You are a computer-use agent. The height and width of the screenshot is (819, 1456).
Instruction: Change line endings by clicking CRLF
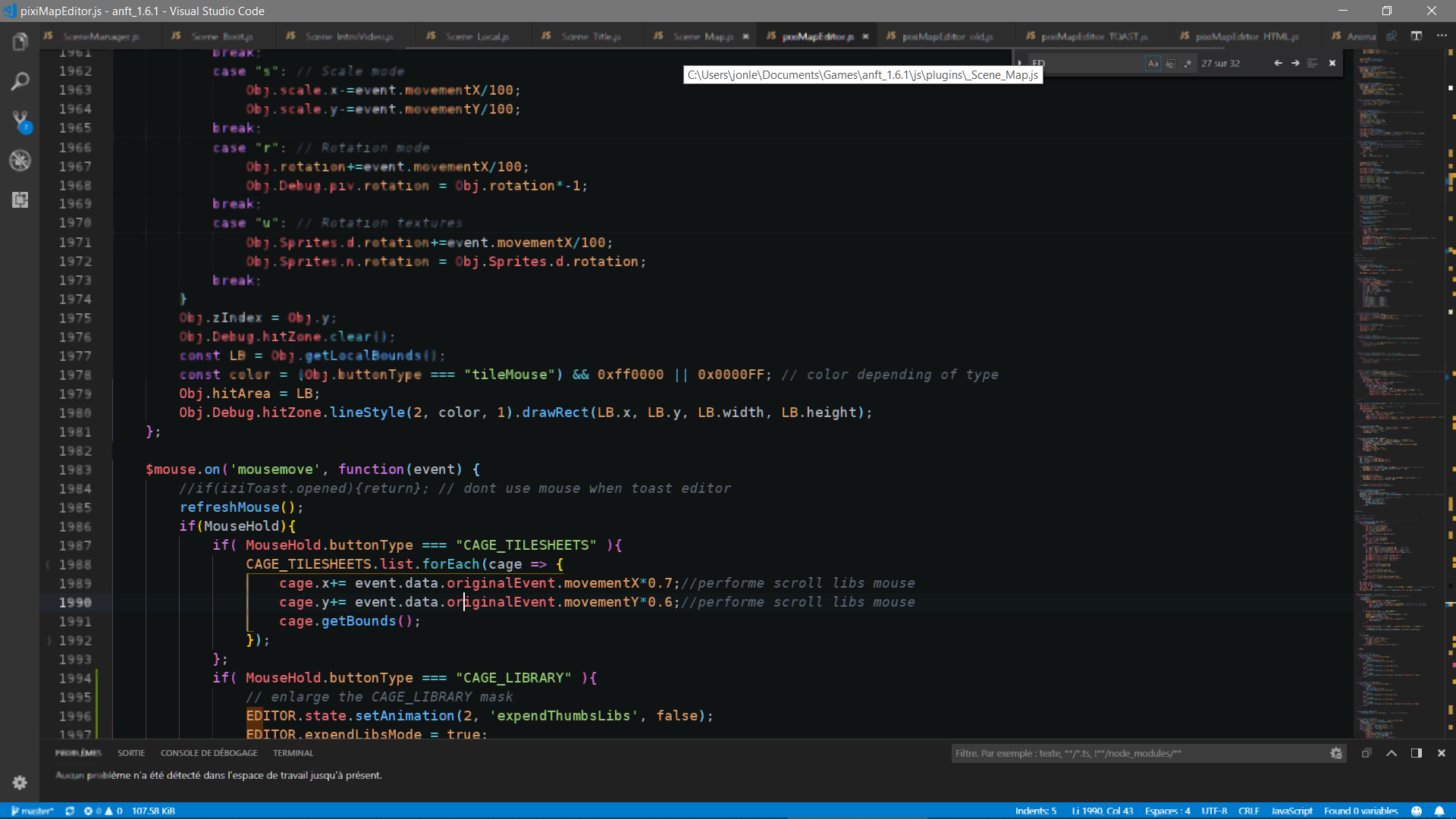(x=1250, y=811)
